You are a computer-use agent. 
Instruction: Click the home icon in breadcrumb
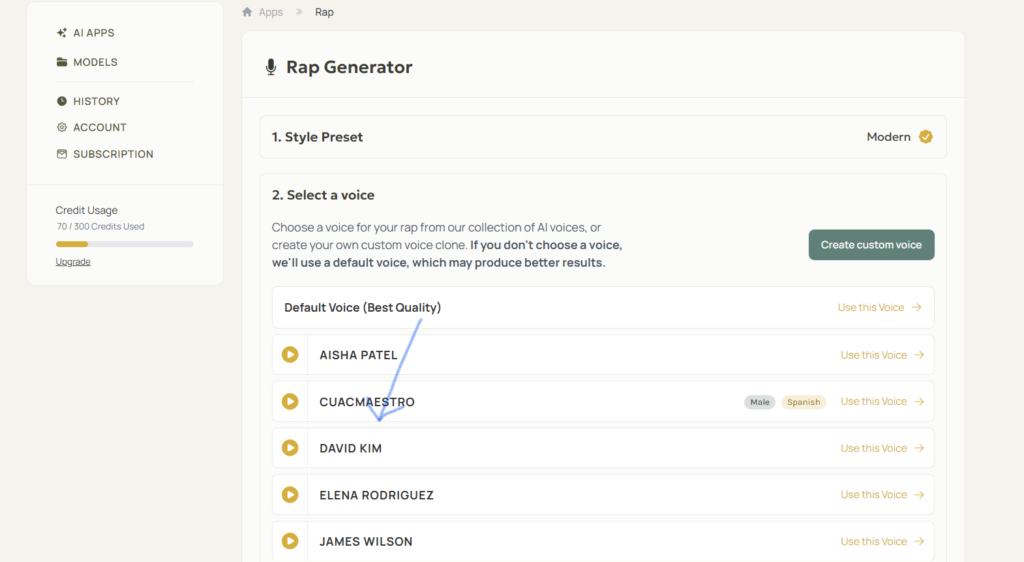tap(247, 12)
